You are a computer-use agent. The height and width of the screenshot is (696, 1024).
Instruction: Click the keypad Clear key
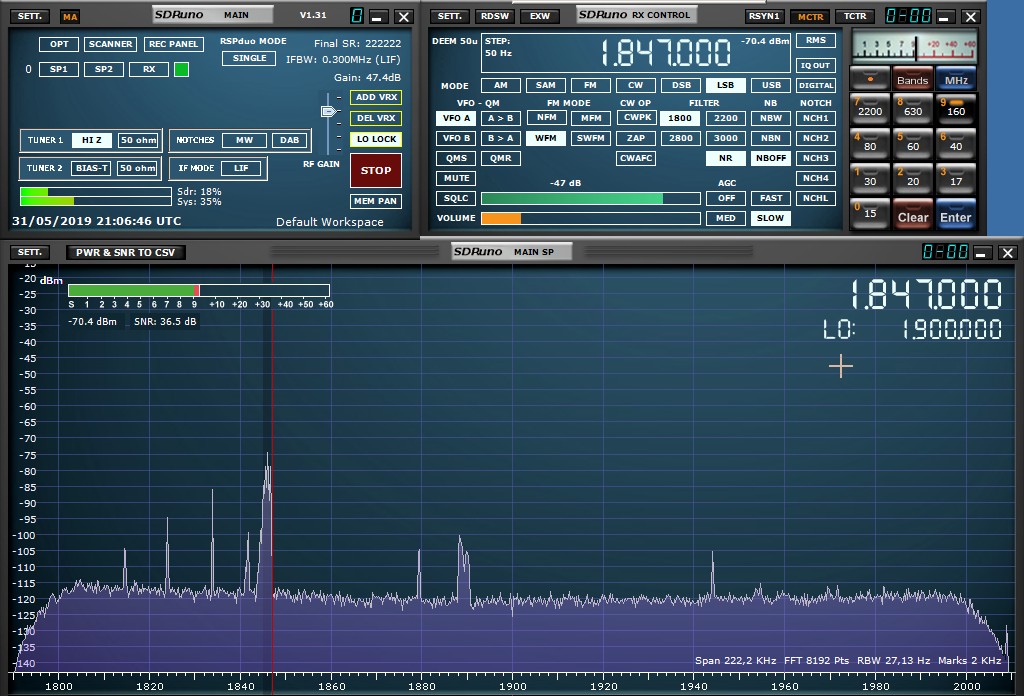click(912, 215)
